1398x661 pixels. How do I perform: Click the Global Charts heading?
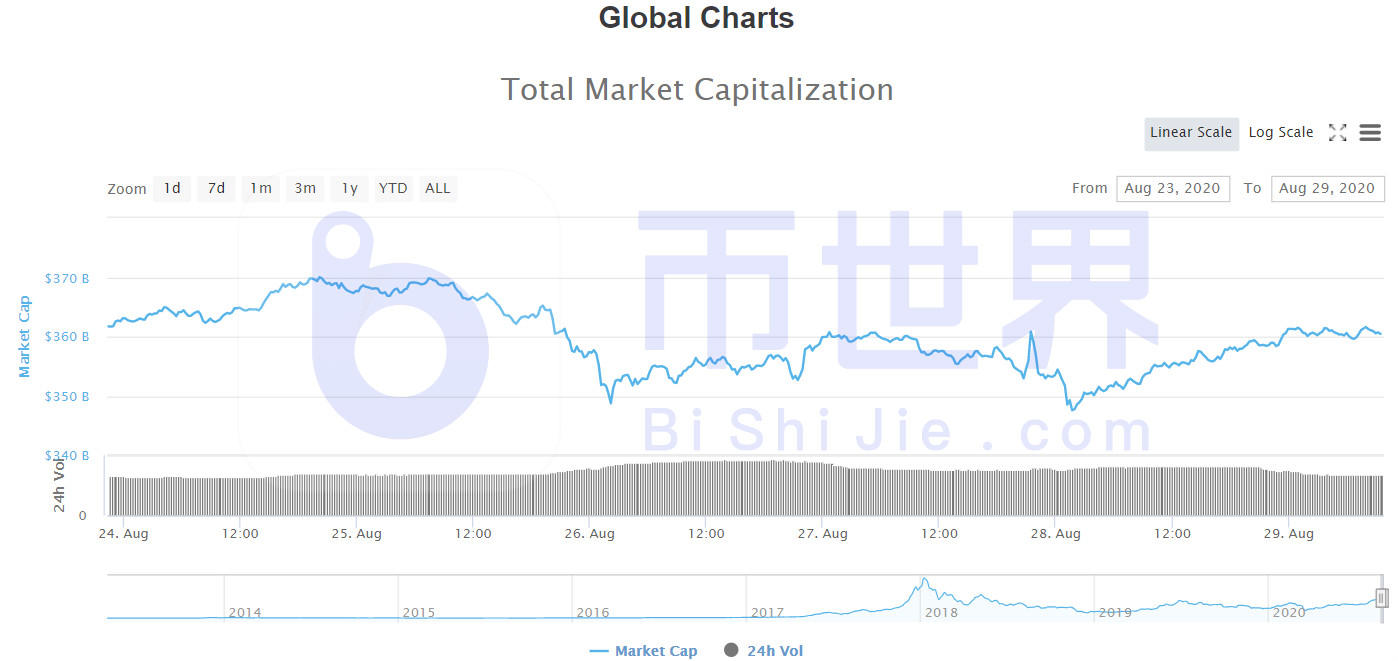tap(696, 18)
